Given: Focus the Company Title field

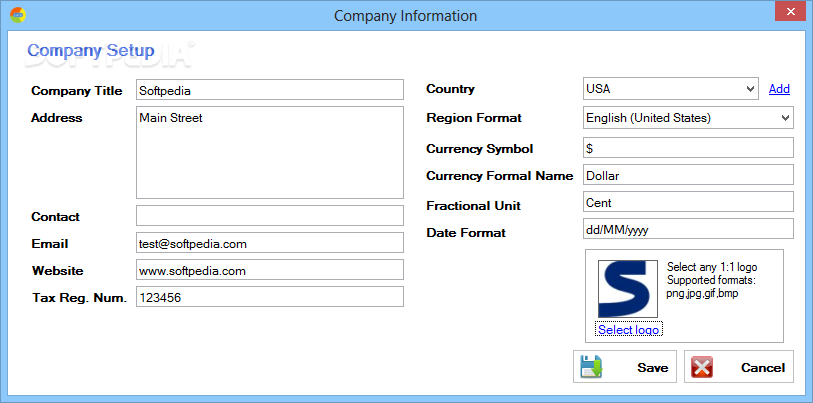Looking at the screenshot, I should (x=270, y=90).
